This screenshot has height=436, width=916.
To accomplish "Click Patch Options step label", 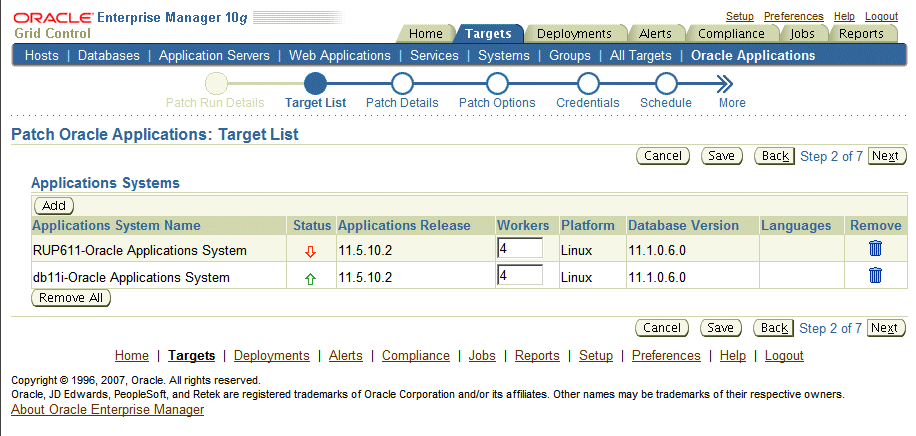I will [497, 103].
